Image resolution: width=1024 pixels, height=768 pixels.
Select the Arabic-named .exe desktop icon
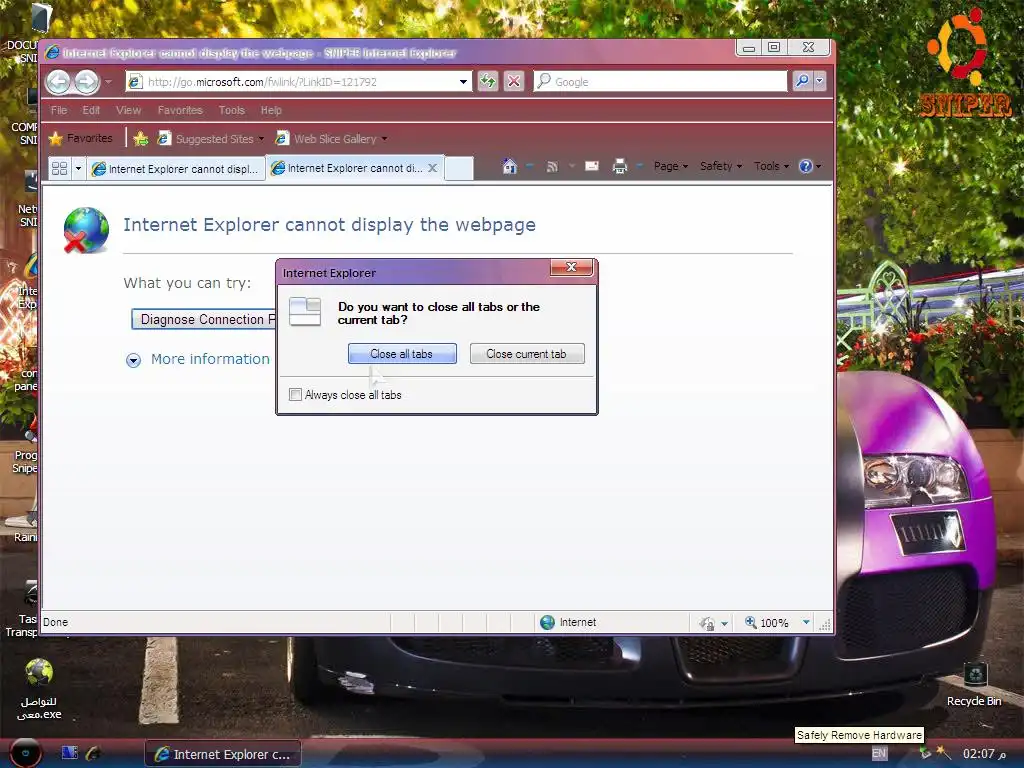click(39, 689)
